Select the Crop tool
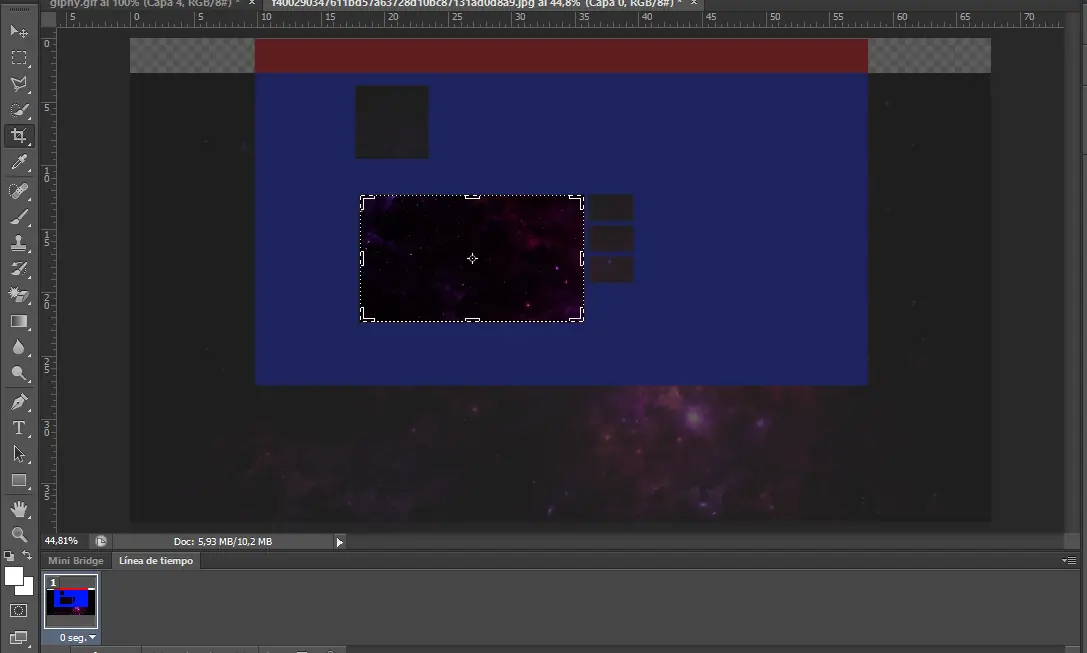Image resolution: width=1087 pixels, height=653 pixels. coord(19,136)
